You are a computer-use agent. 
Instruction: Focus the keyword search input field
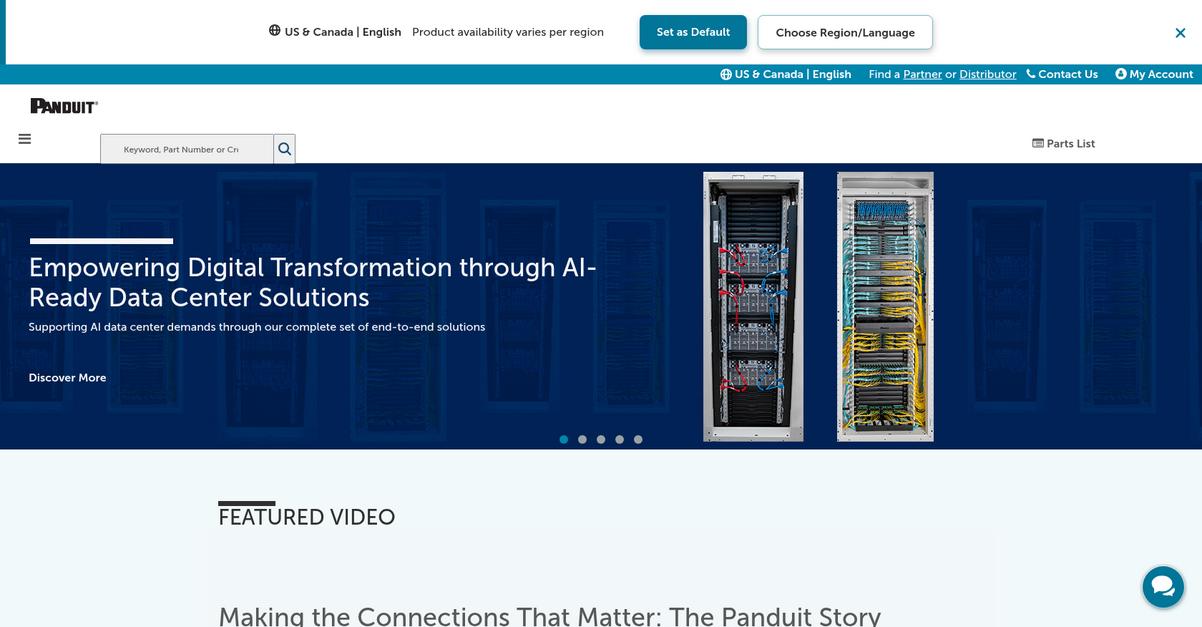point(187,149)
